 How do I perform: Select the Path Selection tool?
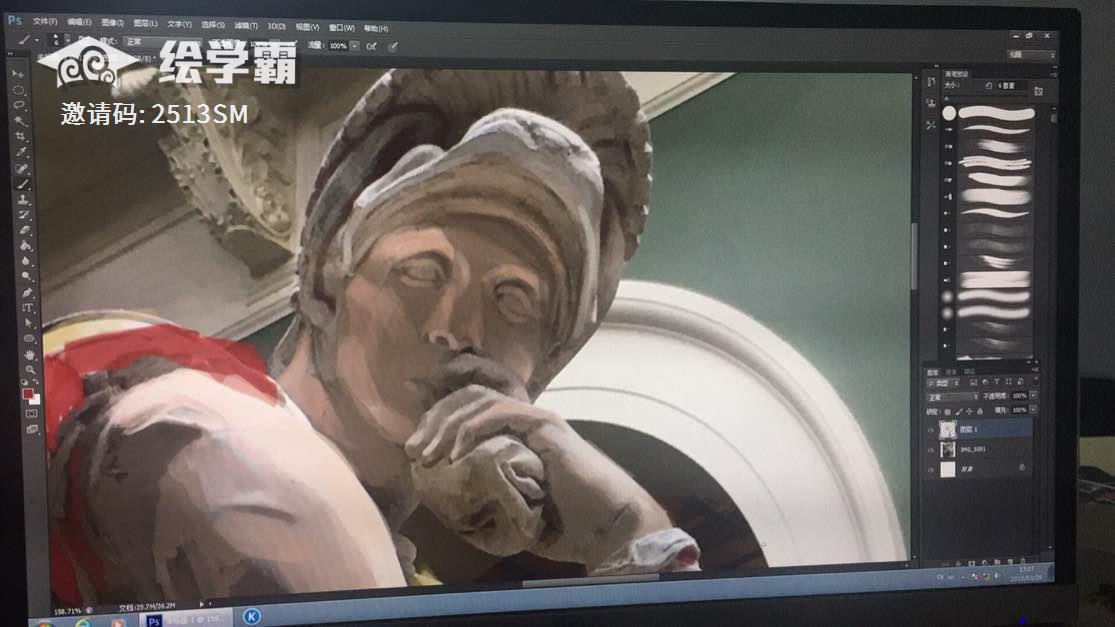point(28,323)
